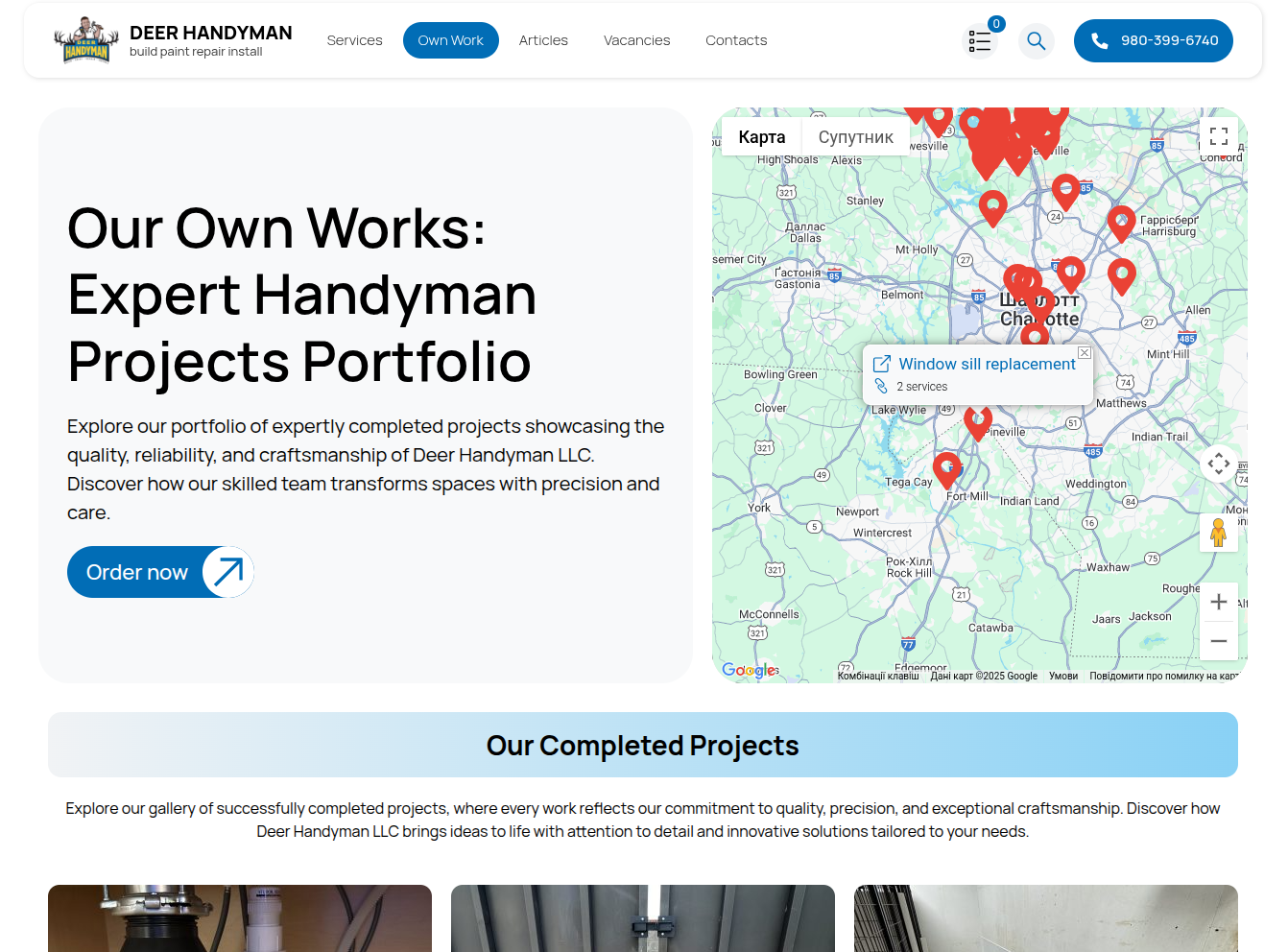1288x952 pixels.
Task: Click the map pin near Tega Cay
Action: [947, 469]
